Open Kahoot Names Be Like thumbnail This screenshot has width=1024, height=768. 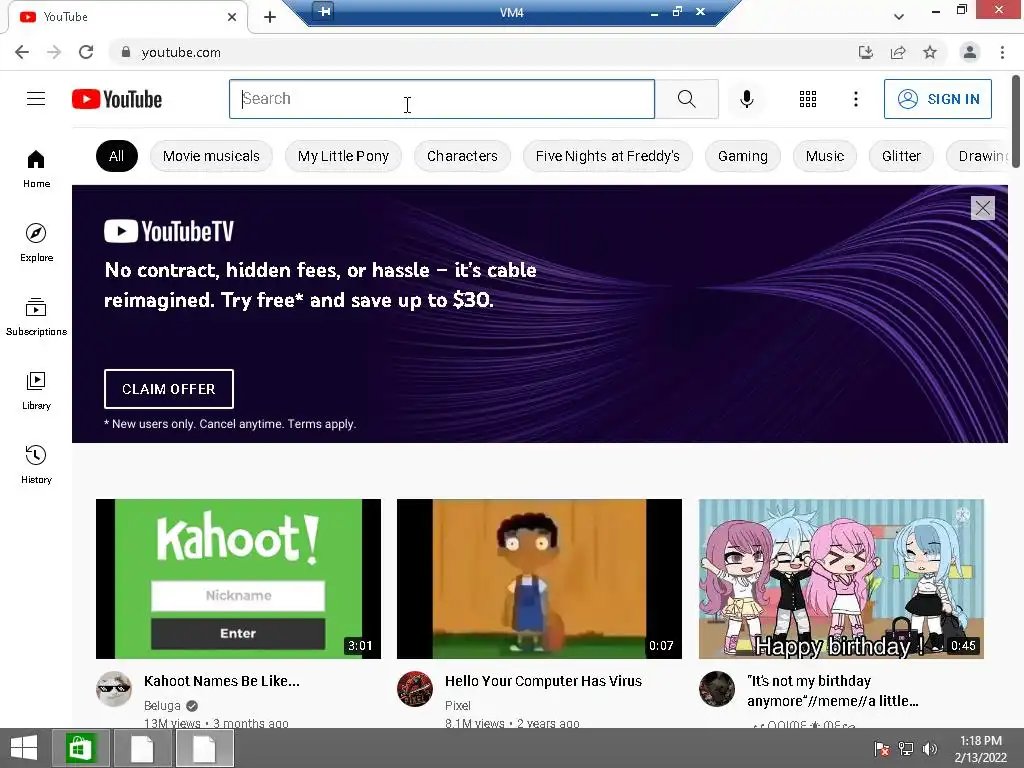click(x=238, y=579)
